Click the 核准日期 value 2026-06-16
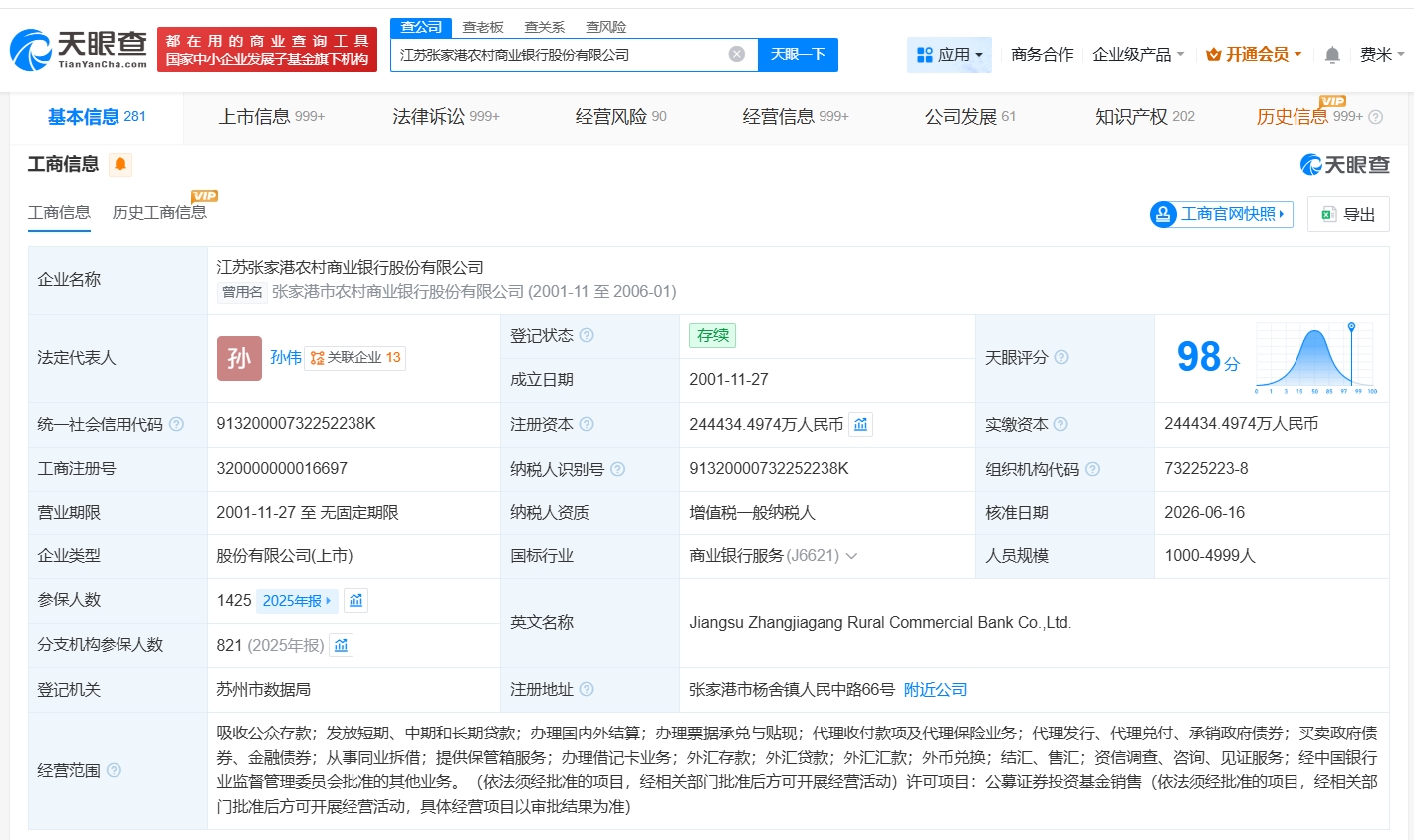Screen dimensions: 1414x840 coord(1205,513)
